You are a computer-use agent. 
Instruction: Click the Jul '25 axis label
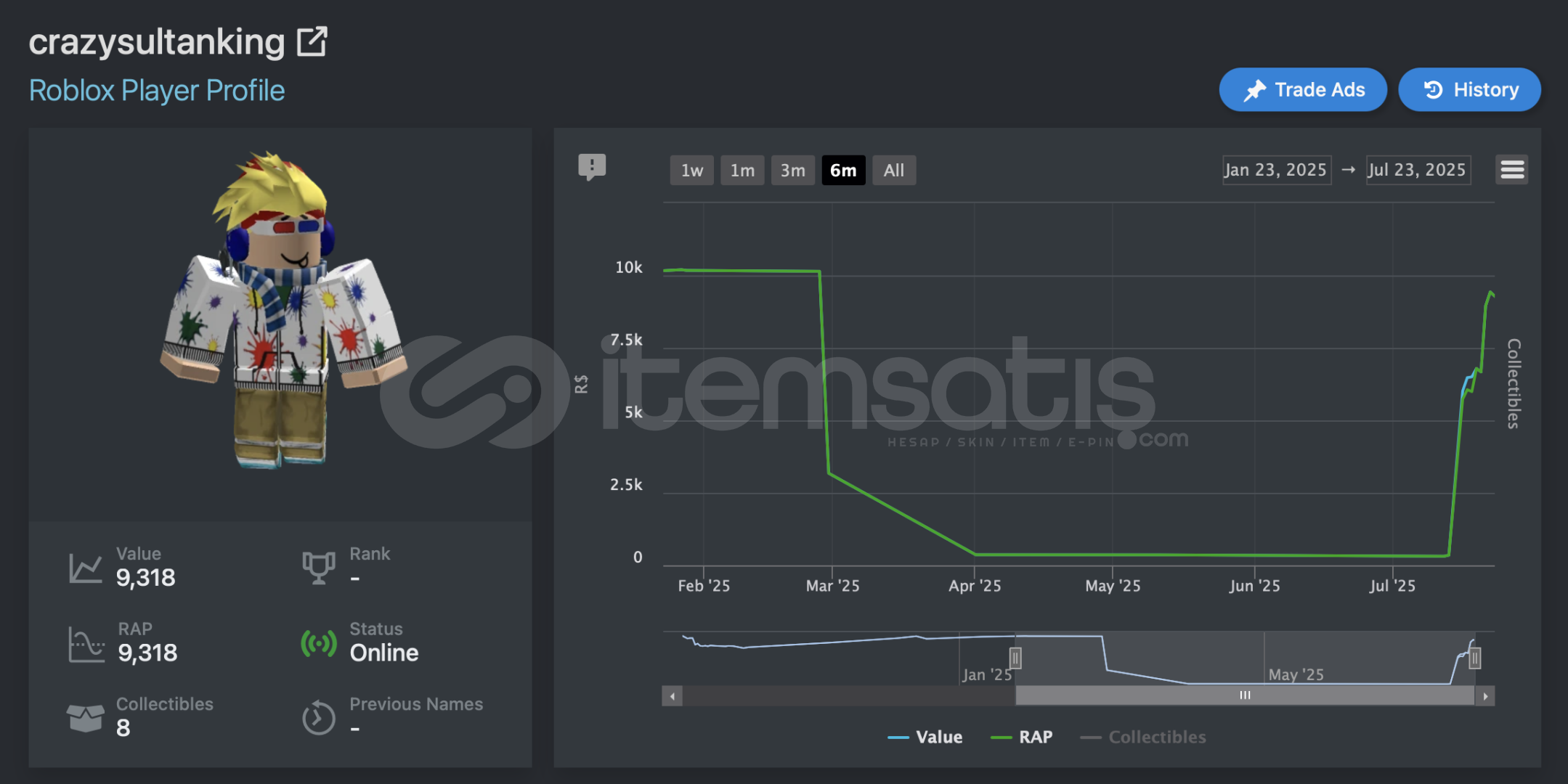pyautogui.click(x=1392, y=586)
